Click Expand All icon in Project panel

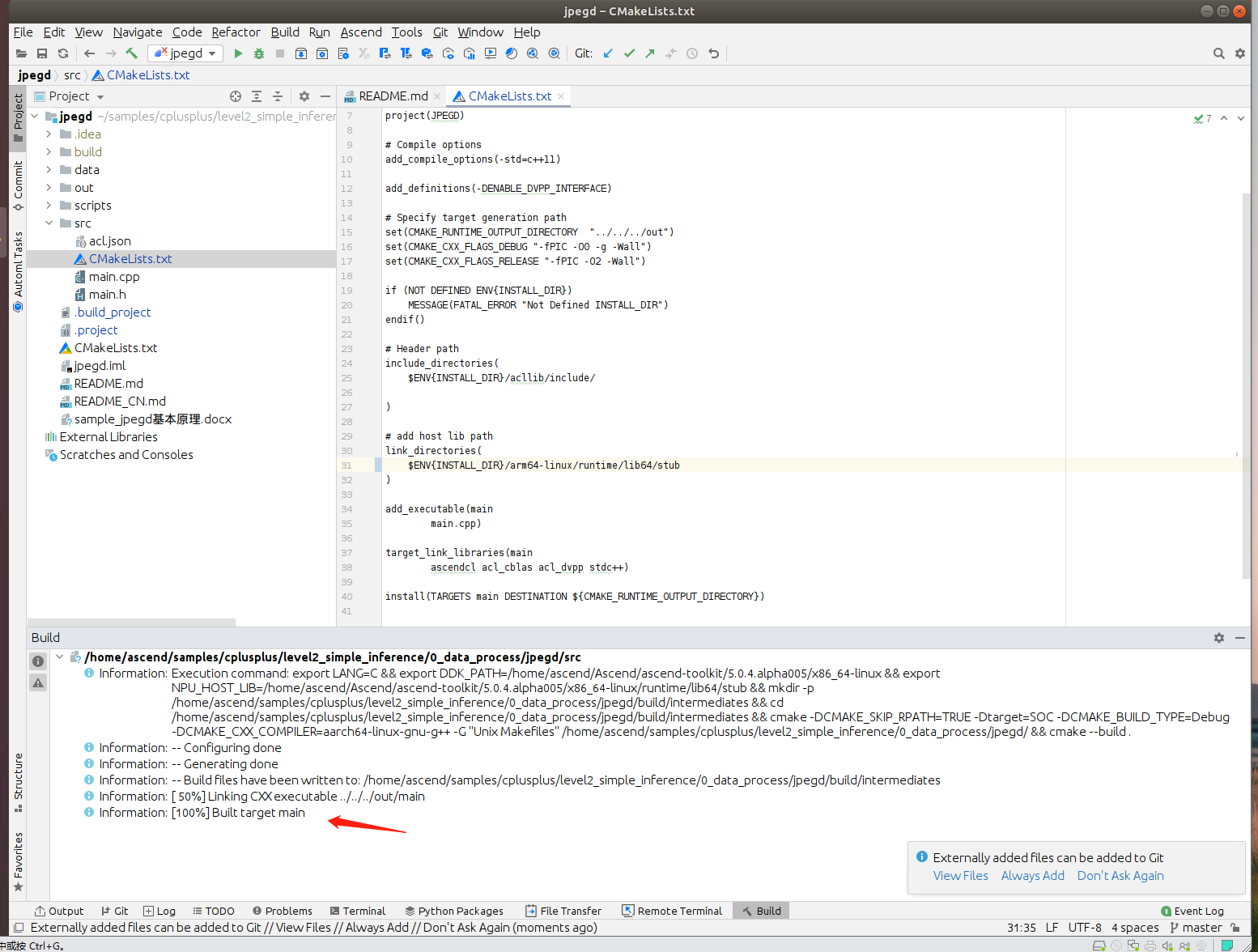pos(257,96)
